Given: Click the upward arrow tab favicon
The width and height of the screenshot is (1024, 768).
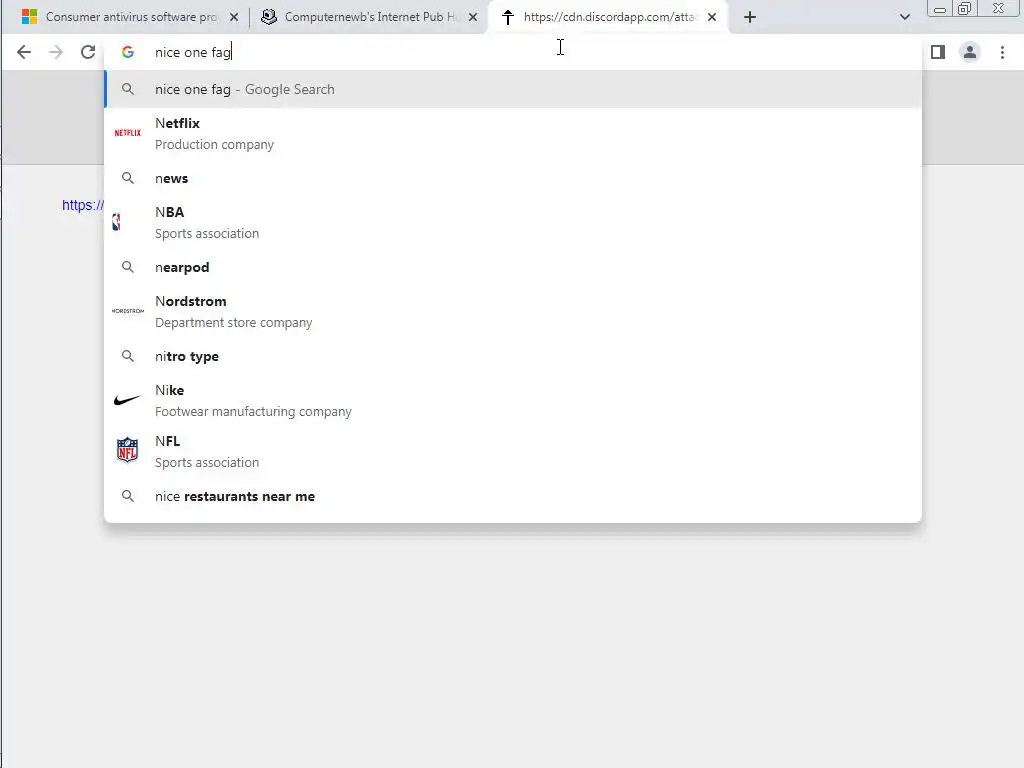Looking at the screenshot, I should pyautogui.click(x=507, y=17).
